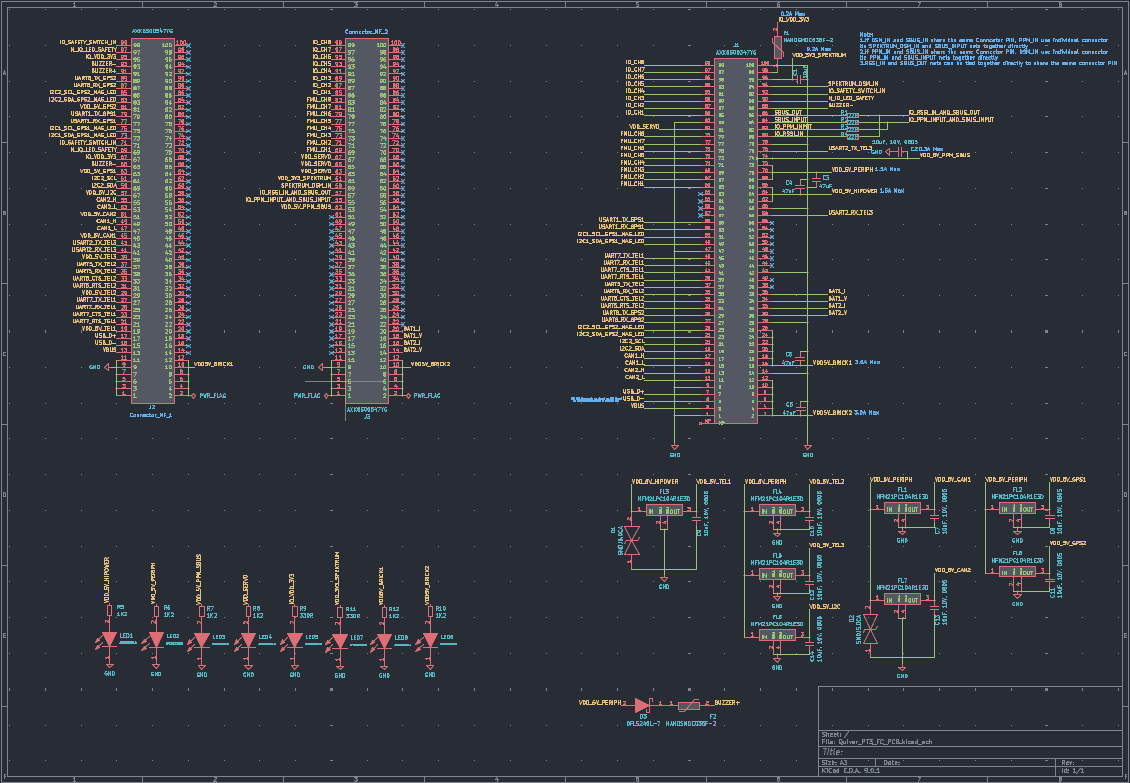Viewport: 1130px width, 783px height.
Task: Select the Connector_MF_2 label
Action: pos(366,32)
